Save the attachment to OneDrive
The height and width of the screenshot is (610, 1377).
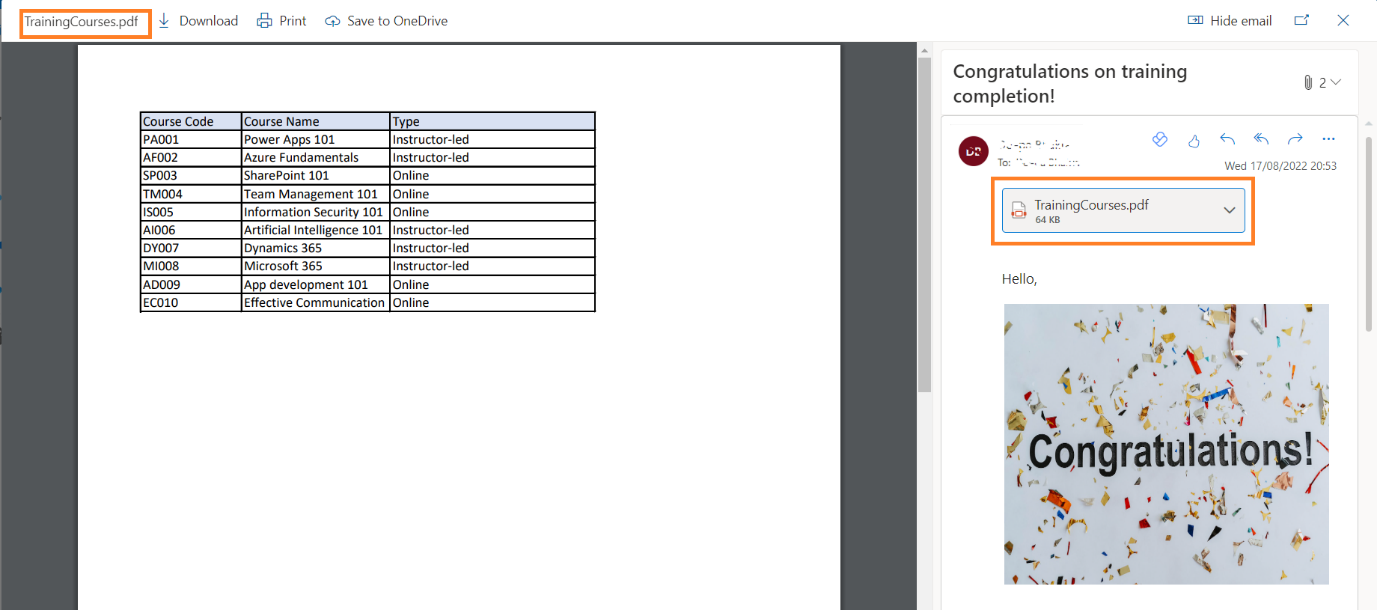coord(386,21)
